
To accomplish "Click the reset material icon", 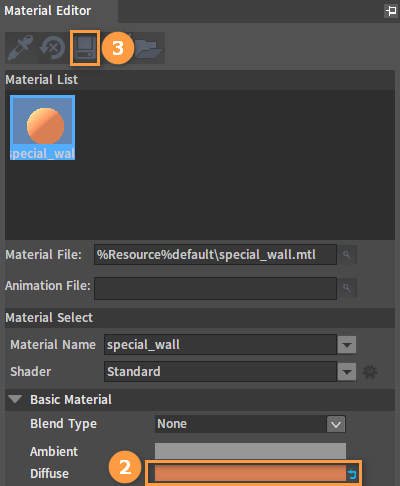I will pyautogui.click(x=52, y=48).
